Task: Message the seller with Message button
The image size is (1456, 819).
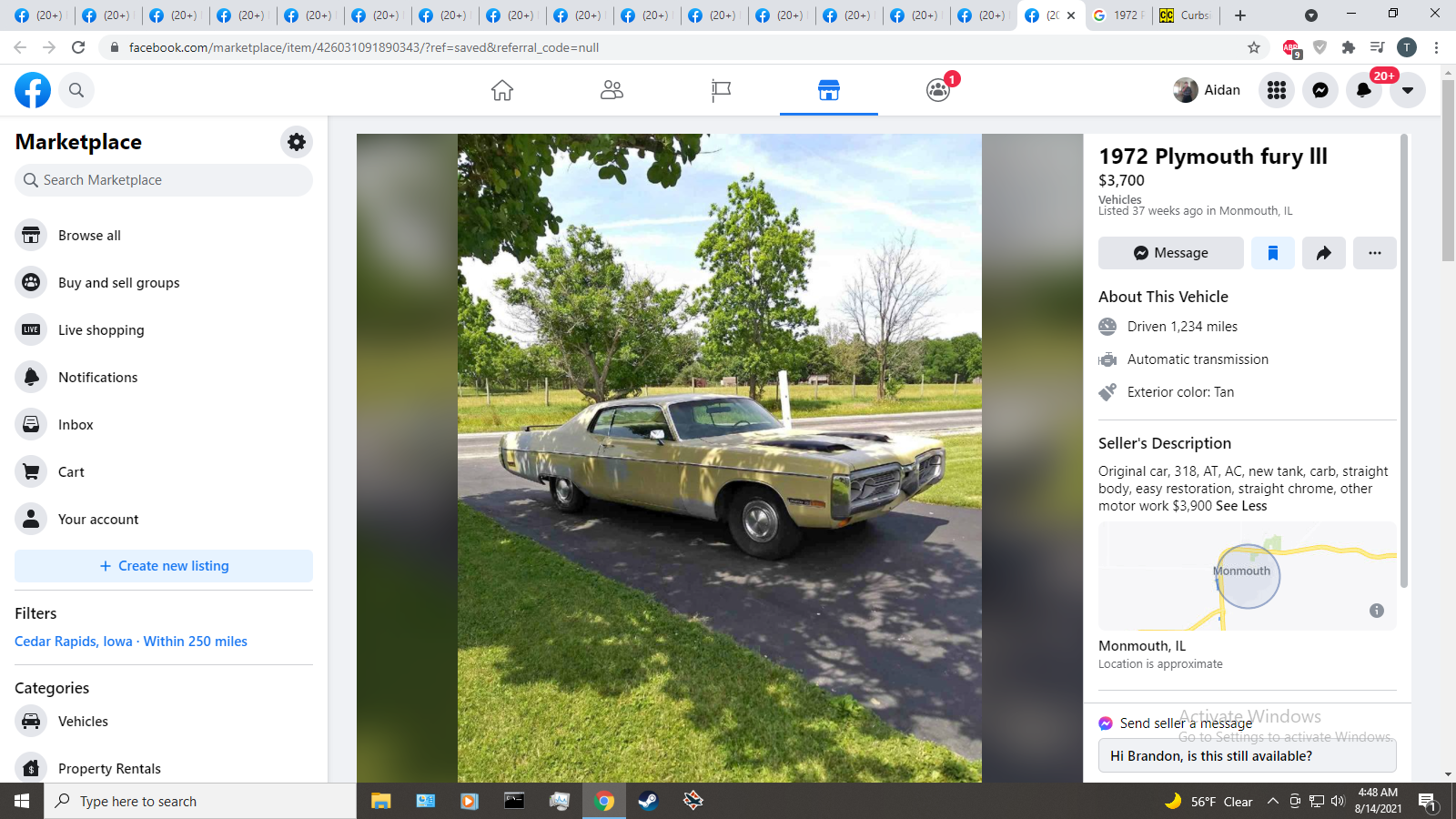Action: click(1171, 253)
